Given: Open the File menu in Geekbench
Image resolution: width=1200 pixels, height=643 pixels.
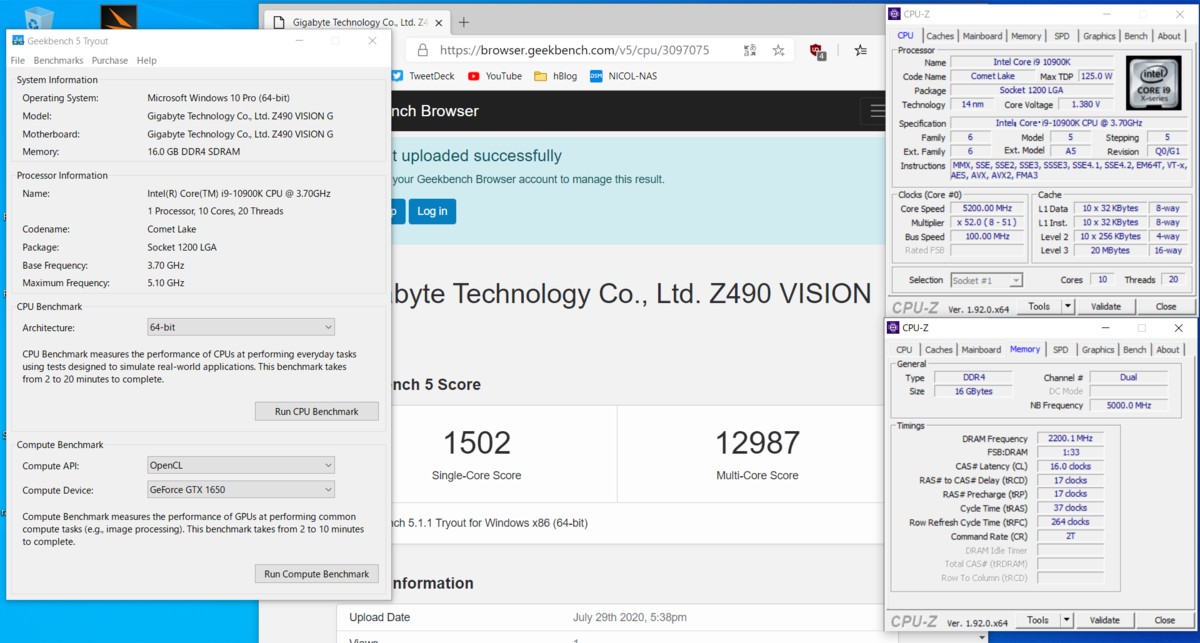Looking at the screenshot, I should point(18,60).
